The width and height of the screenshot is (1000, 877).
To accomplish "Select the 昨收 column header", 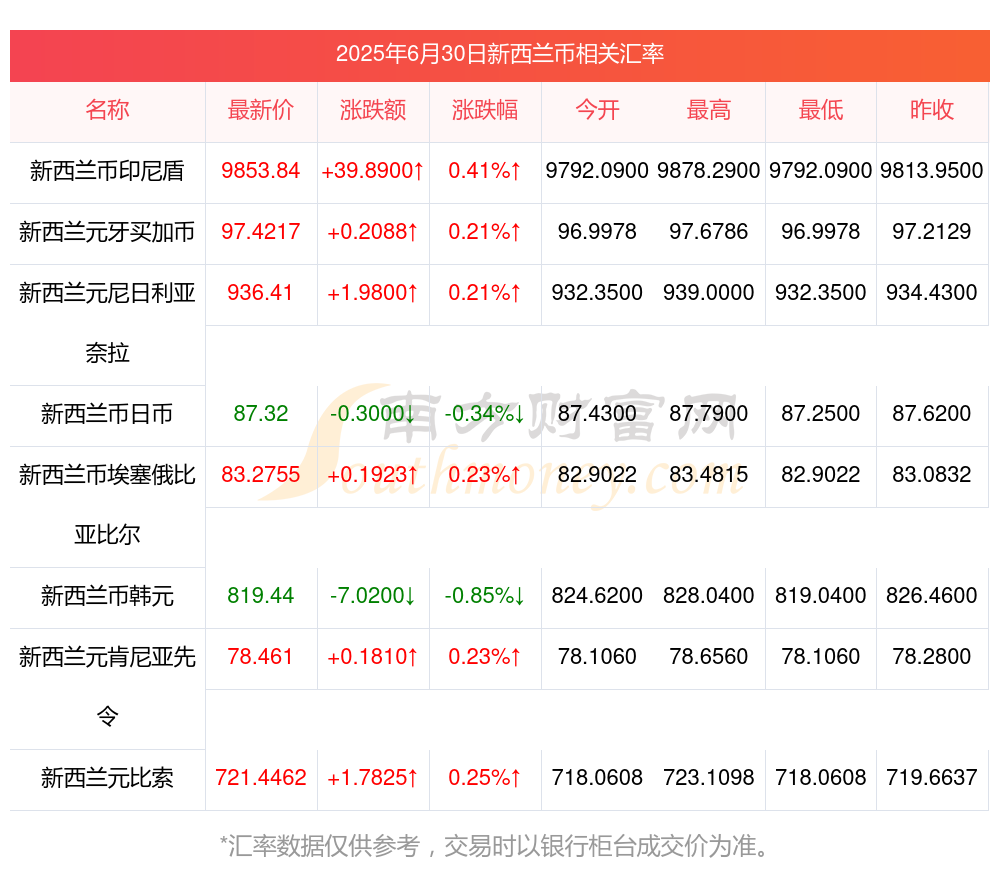I will pyautogui.click(x=932, y=110).
